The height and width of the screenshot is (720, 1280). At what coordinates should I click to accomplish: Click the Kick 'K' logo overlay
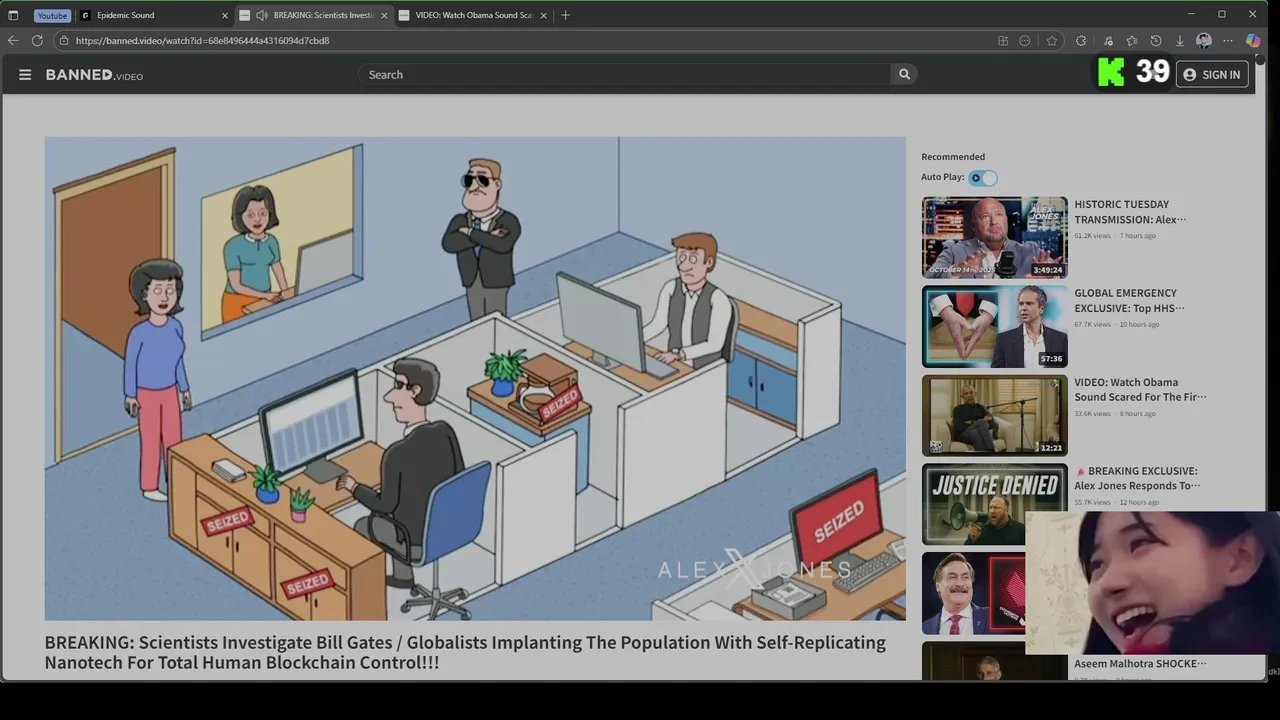[1111, 72]
